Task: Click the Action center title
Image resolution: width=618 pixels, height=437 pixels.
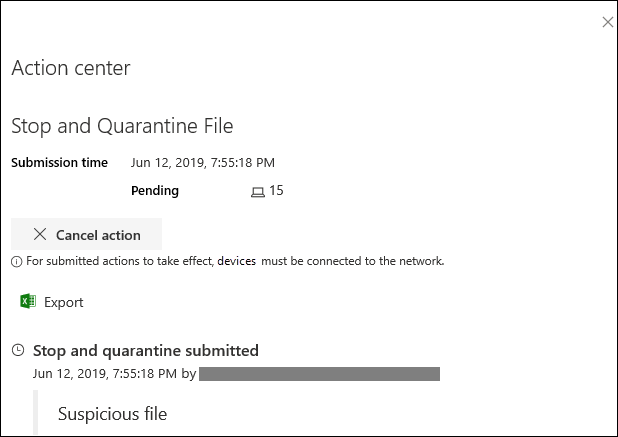Action: click(70, 68)
